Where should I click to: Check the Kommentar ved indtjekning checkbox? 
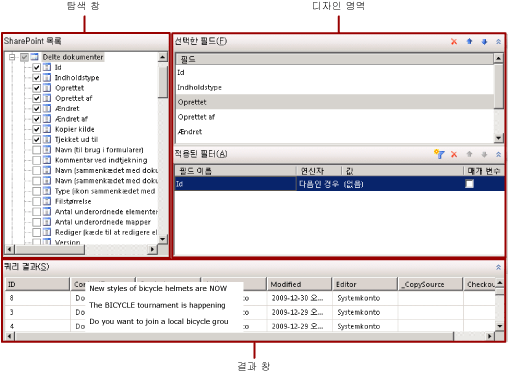36,161
